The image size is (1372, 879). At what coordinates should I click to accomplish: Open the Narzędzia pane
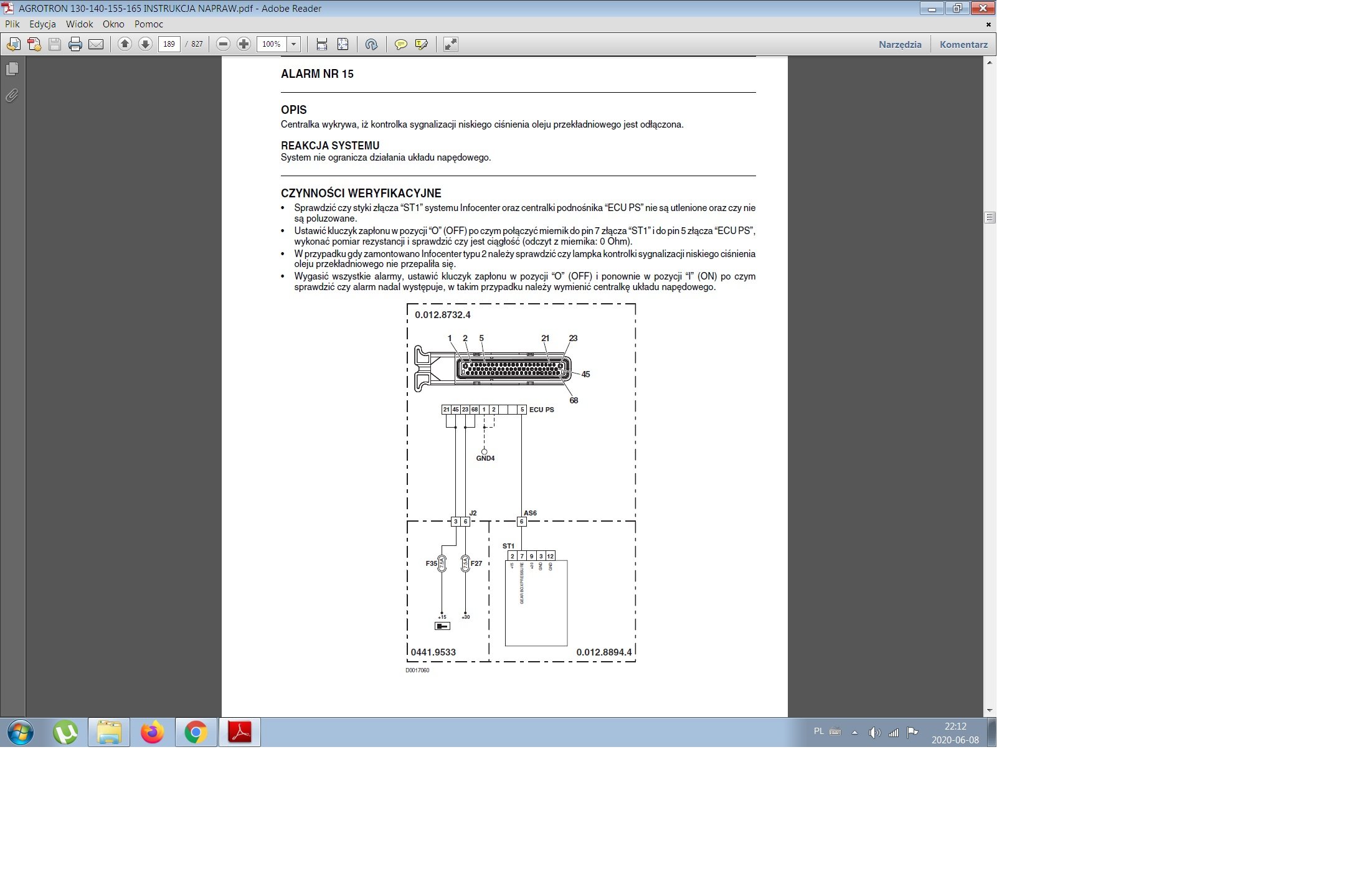point(899,44)
